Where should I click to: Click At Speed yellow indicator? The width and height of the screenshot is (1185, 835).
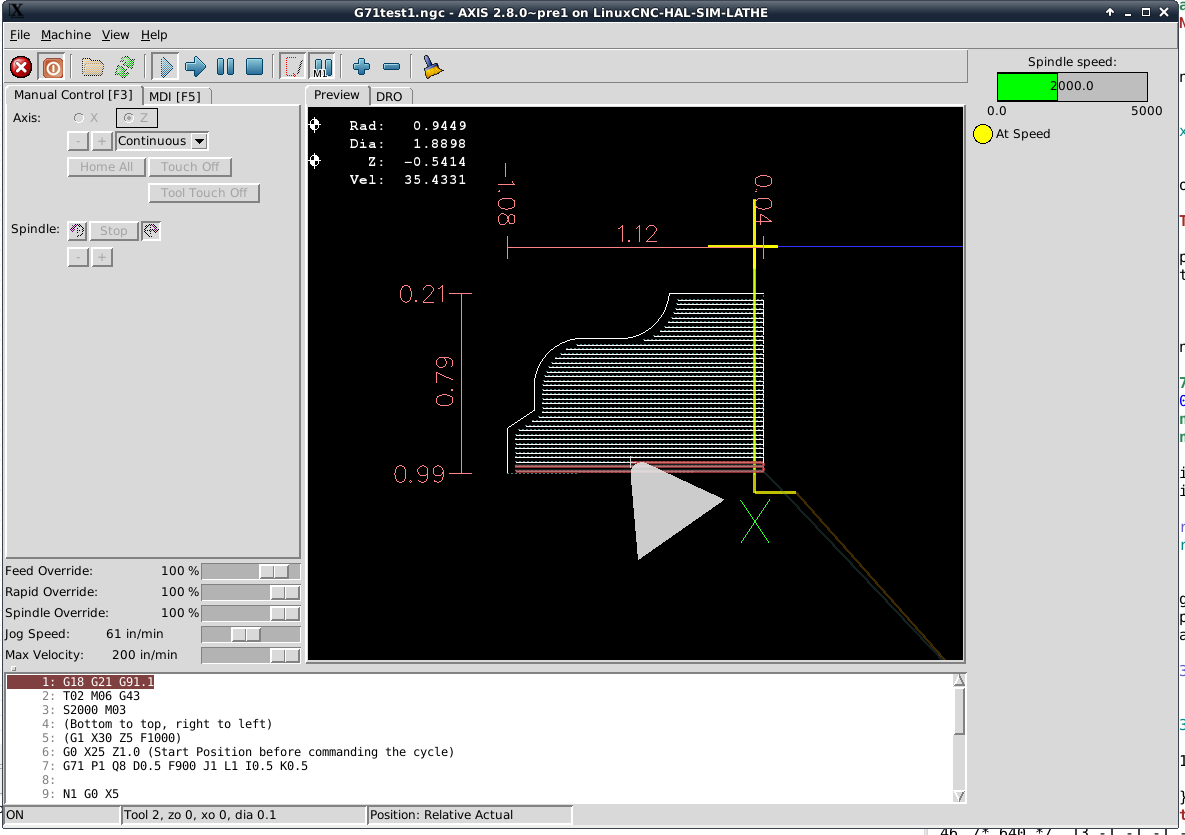coord(982,135)
